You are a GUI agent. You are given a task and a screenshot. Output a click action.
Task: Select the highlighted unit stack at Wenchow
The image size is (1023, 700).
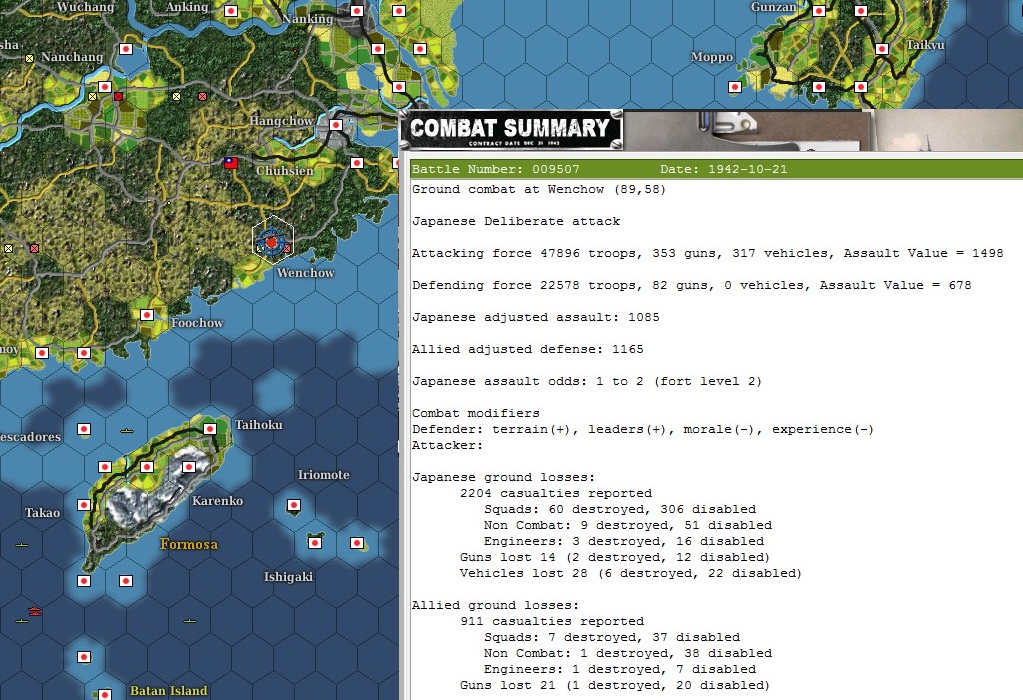tap(273, 242)
